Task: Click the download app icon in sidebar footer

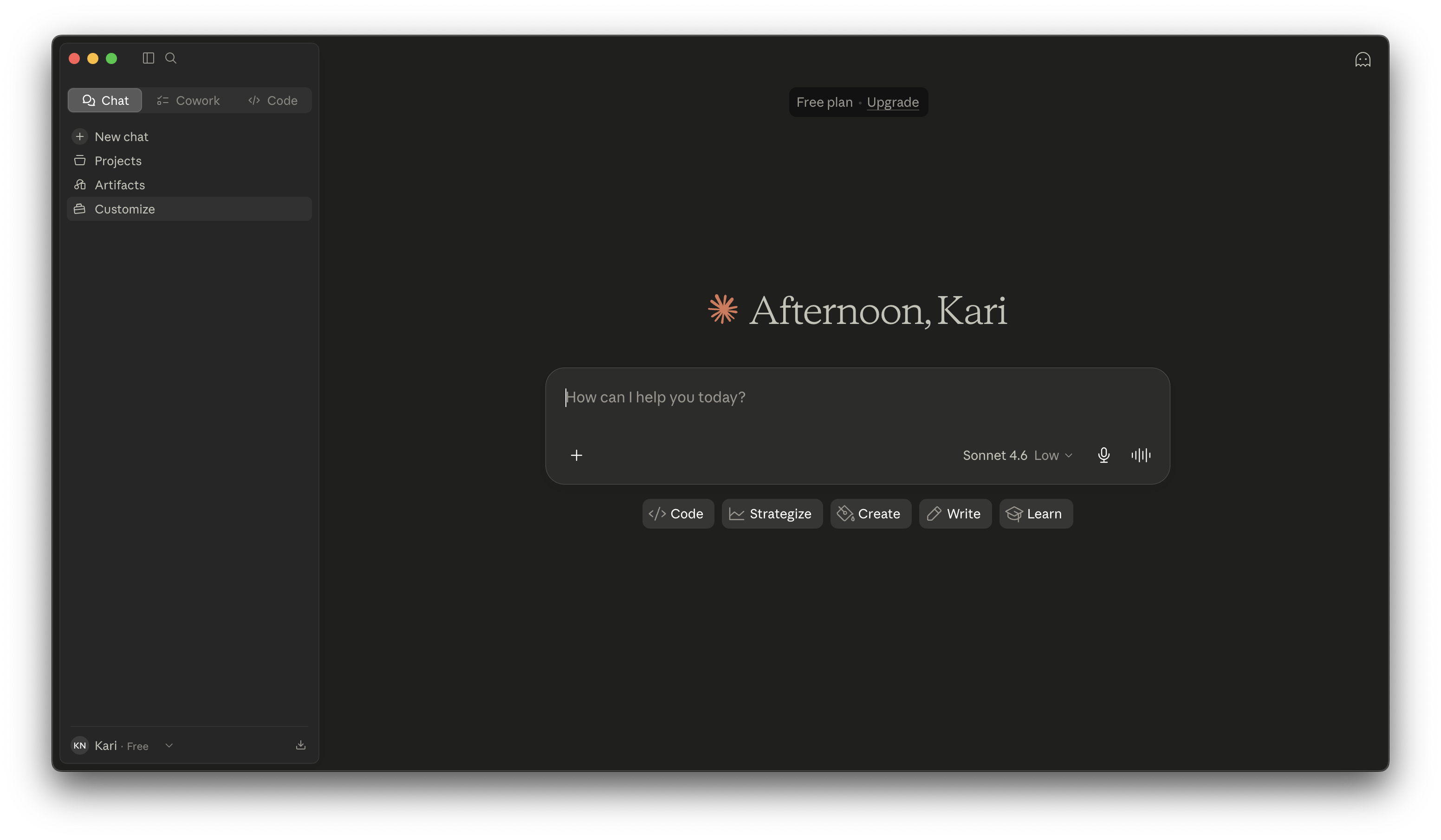Action: (x=301, y=745)
